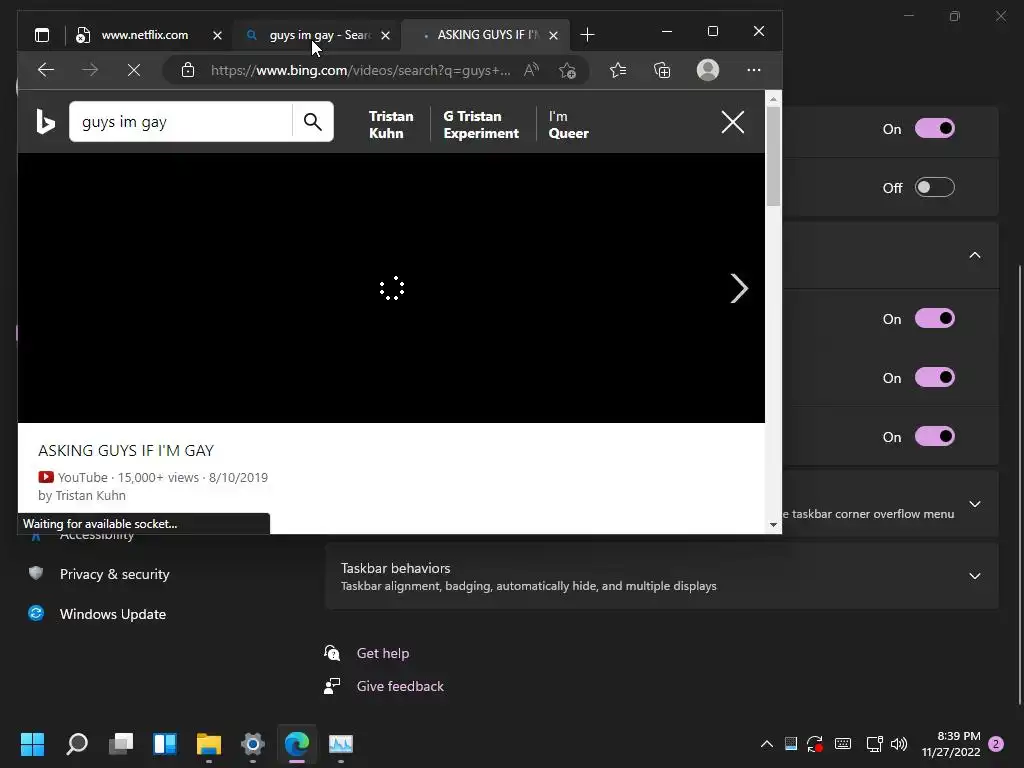Open notification center badge
Viewport: 1024px width, 768px height.
point(996,744)
